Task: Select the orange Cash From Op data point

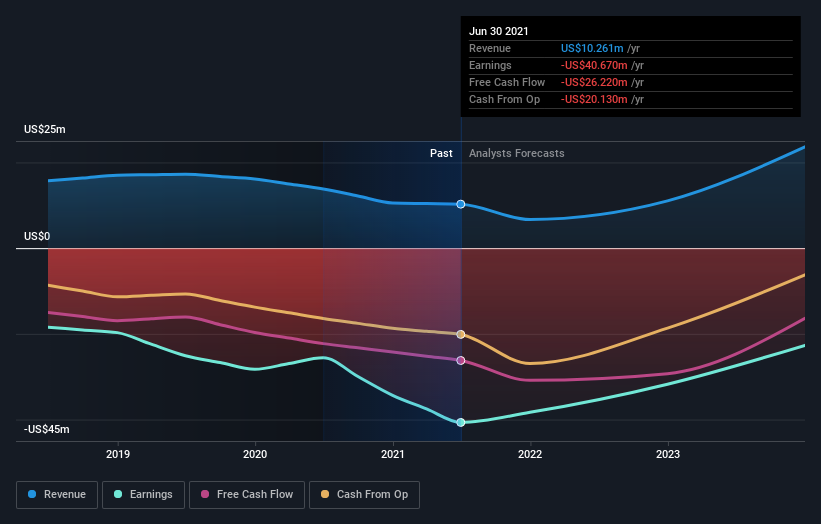Action: pos(461,334)
